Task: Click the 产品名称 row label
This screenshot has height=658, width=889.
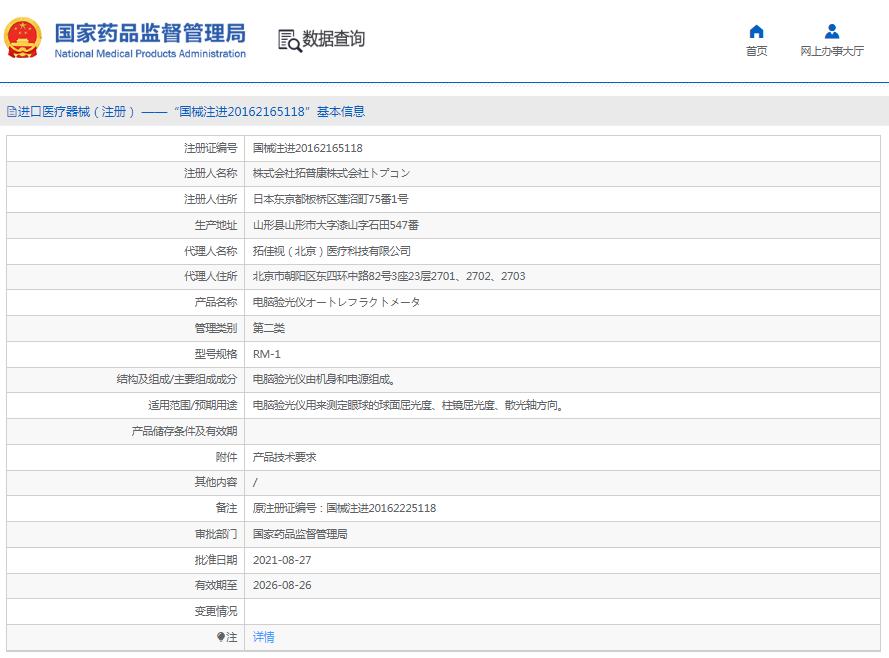Action: [216, 302]
